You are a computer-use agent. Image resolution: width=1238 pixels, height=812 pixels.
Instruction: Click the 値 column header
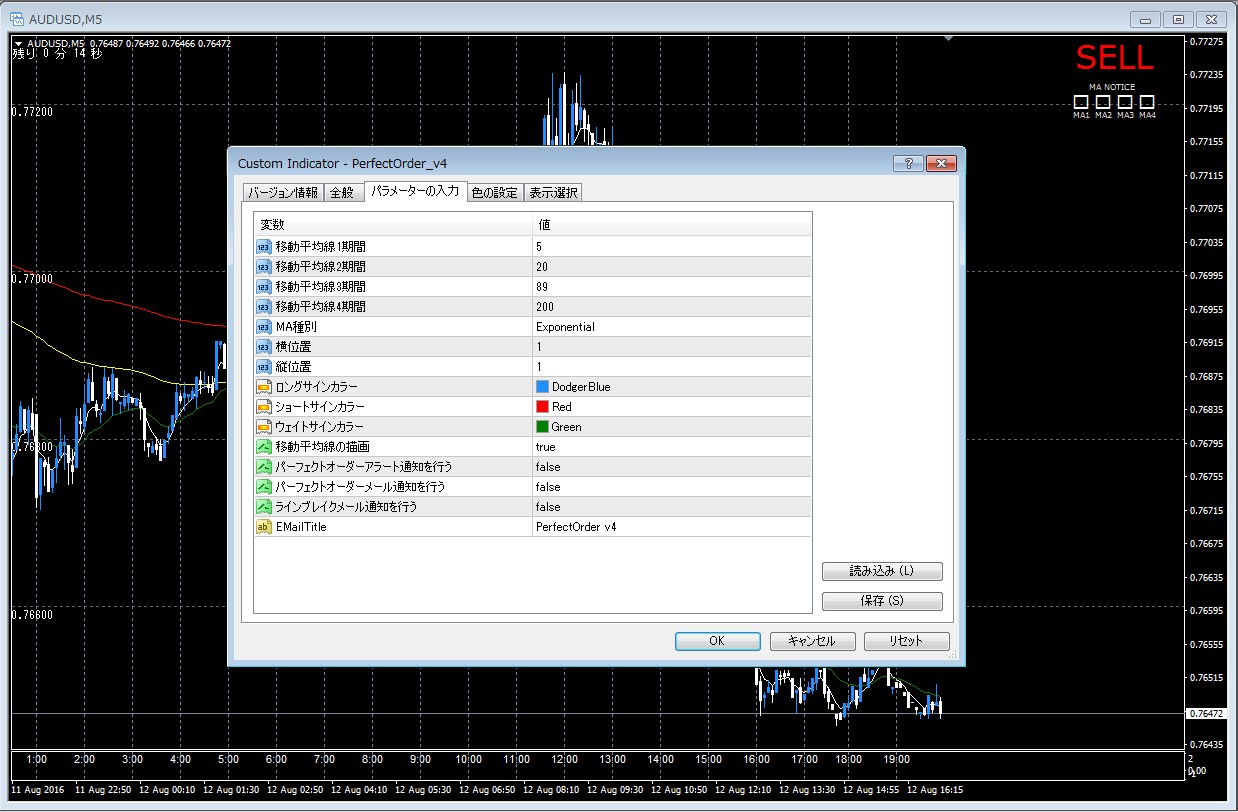click(x=672, y=224)
